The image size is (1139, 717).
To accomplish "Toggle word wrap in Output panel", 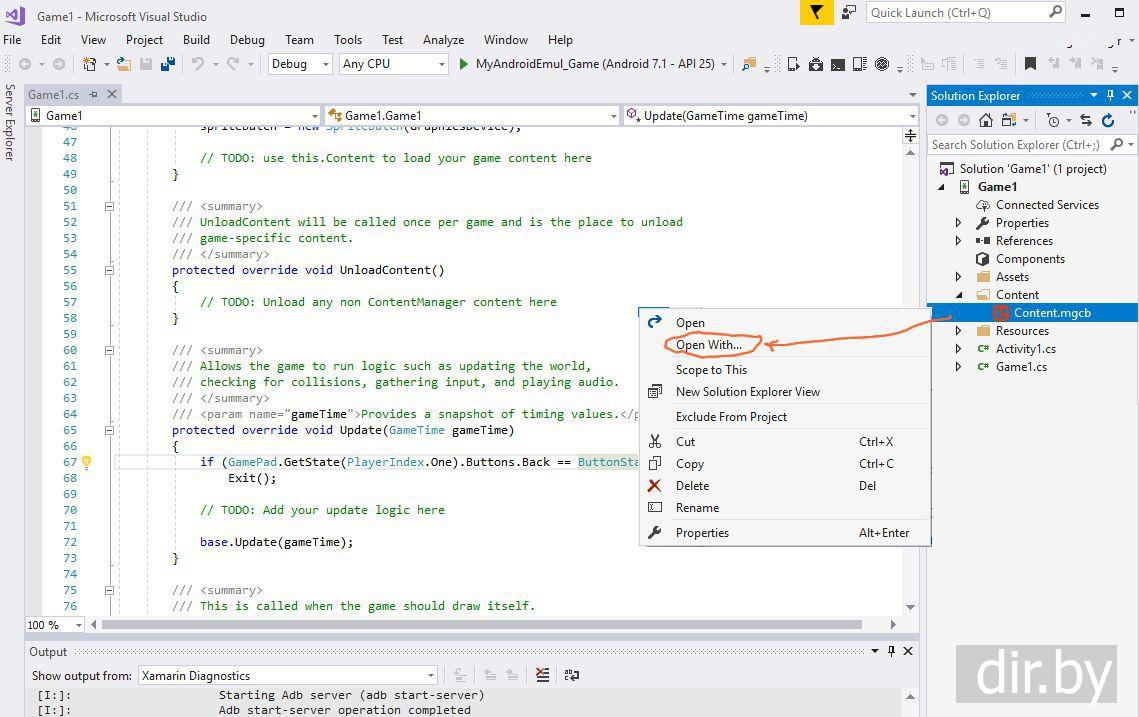I will pos(571,675).
